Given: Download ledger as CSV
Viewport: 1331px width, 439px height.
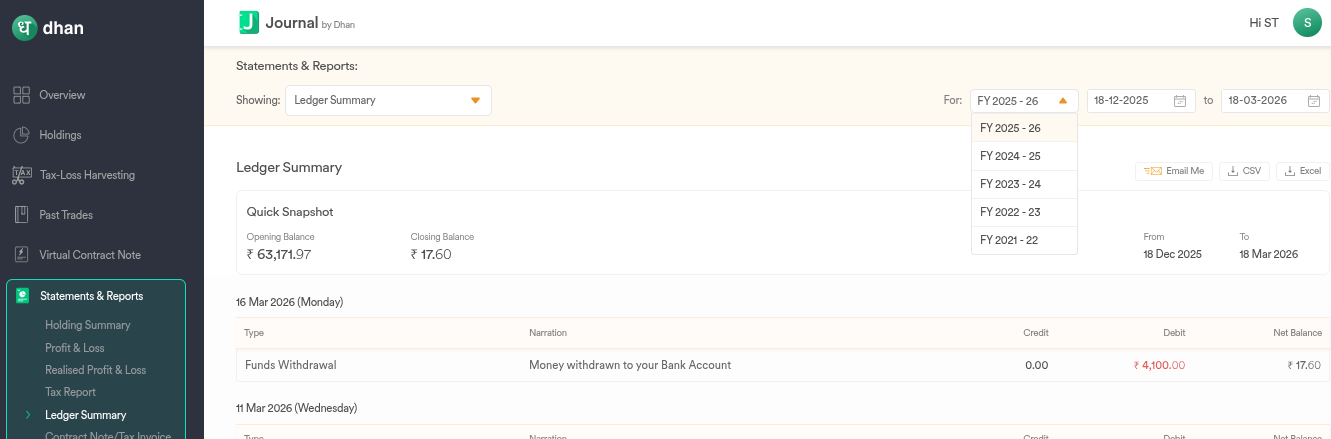Looking at the screenshot, I should 1244,171.
